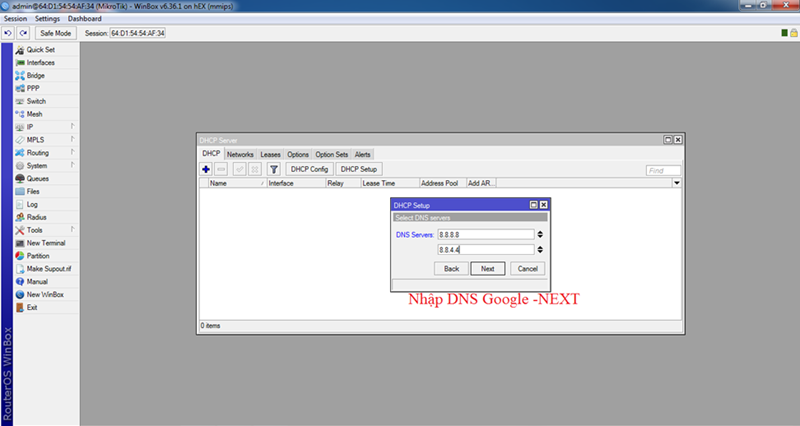Open Interfaces from the sidebar
Viewport: 800px width, 426px height.
(x=40, y=62)
